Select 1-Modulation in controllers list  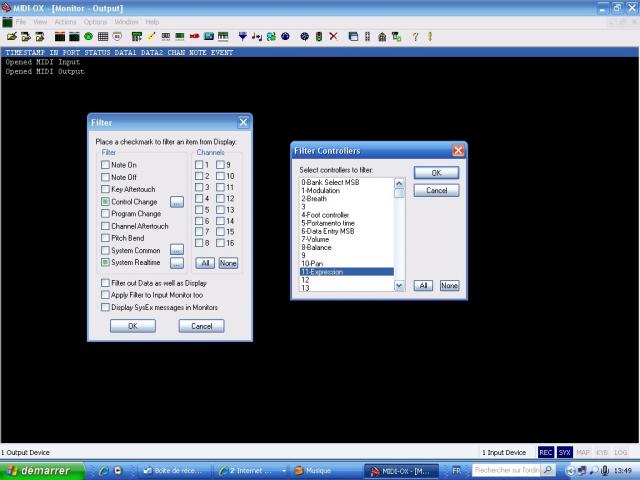pos(347,191)
